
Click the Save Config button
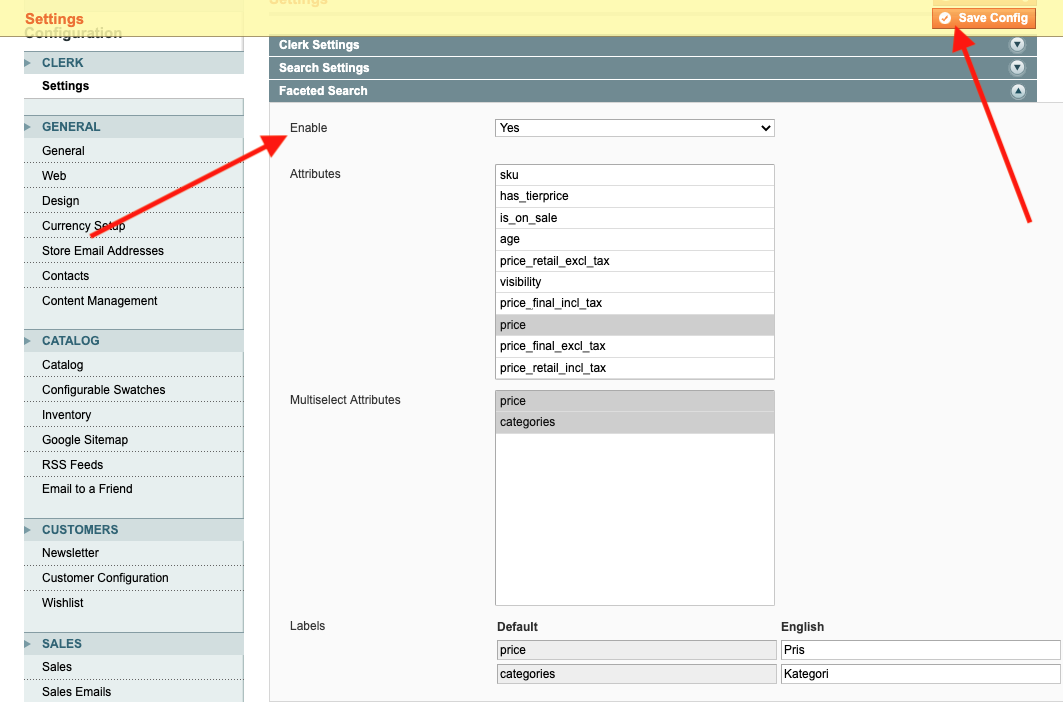(x=984, y=18)
